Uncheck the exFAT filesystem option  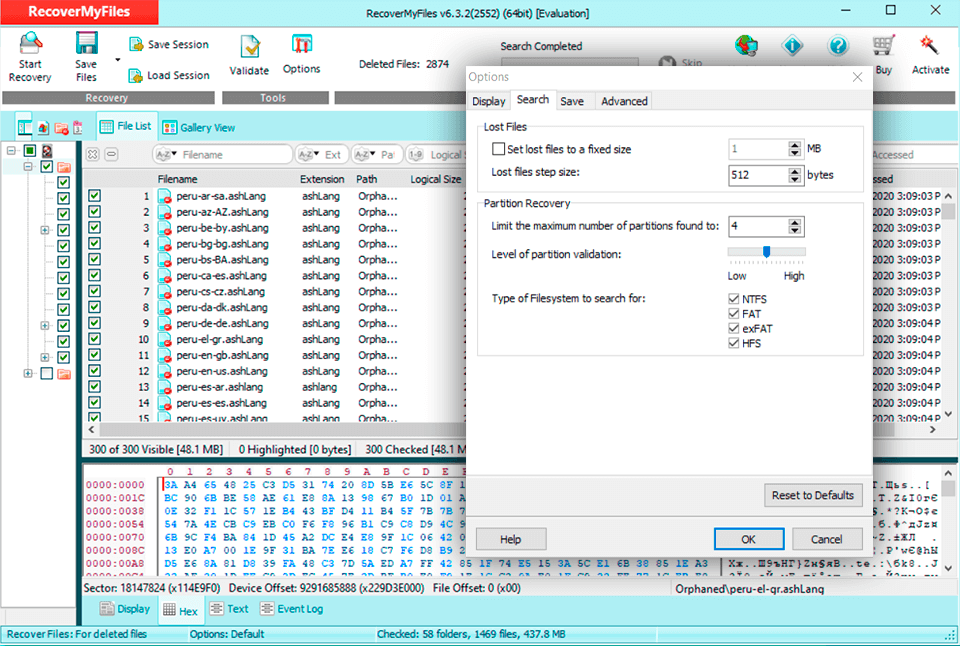tap(733, 328)
